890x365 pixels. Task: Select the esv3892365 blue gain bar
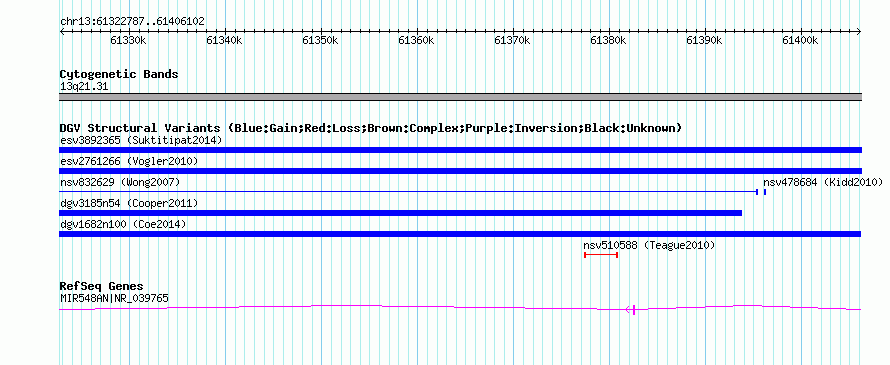pyautogui.click(x=460, y=150)
